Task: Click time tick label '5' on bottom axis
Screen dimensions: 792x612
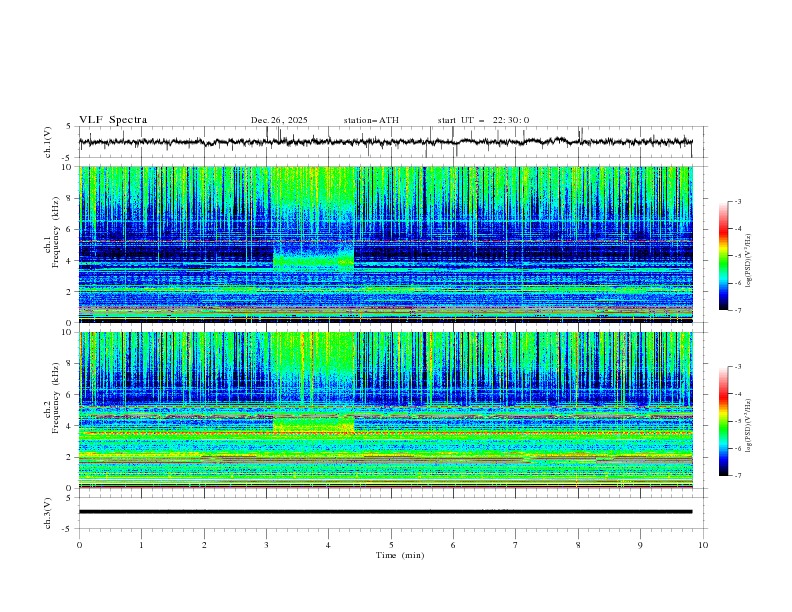Action: (391, 545)
